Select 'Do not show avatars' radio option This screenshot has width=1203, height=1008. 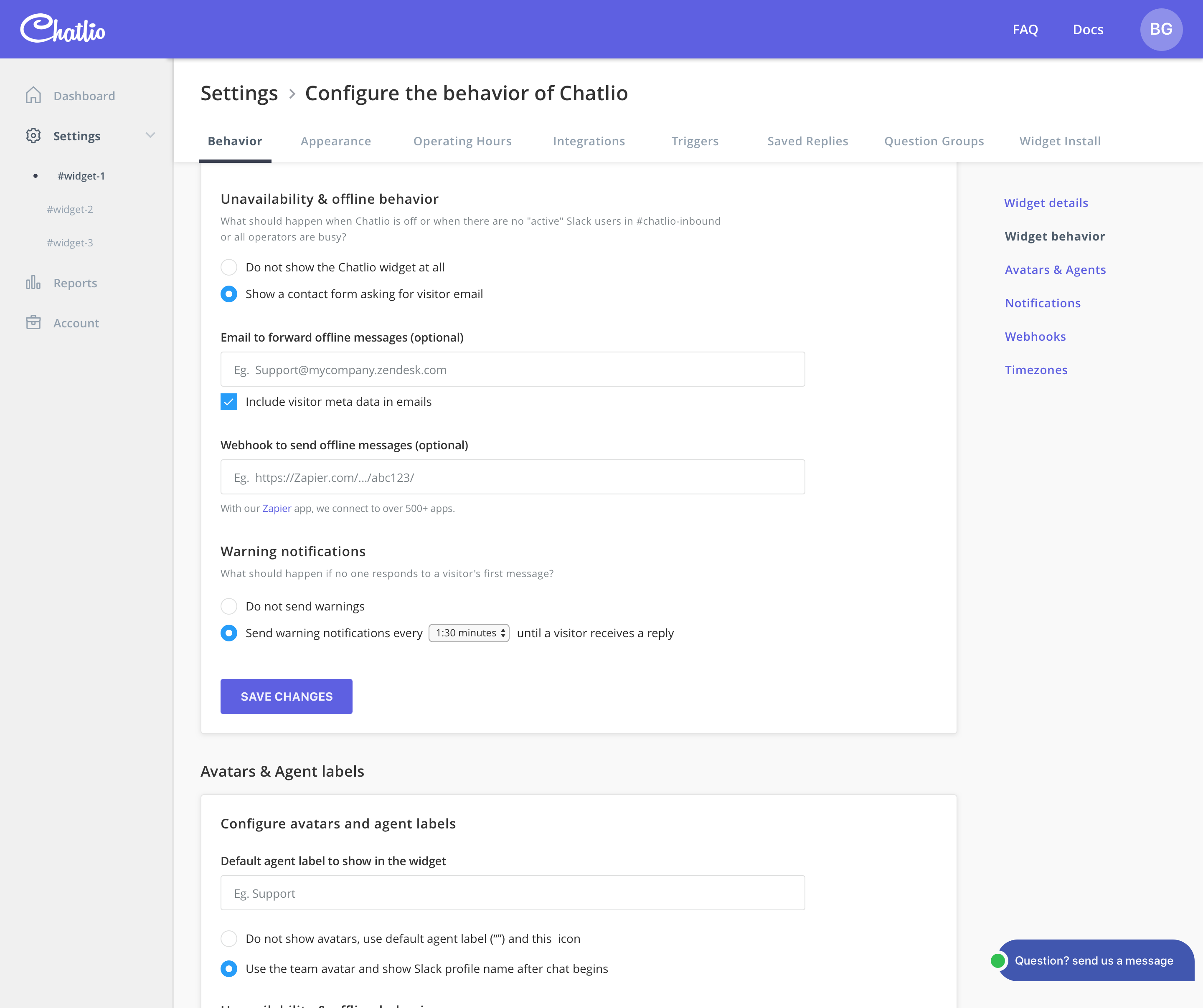228,938
